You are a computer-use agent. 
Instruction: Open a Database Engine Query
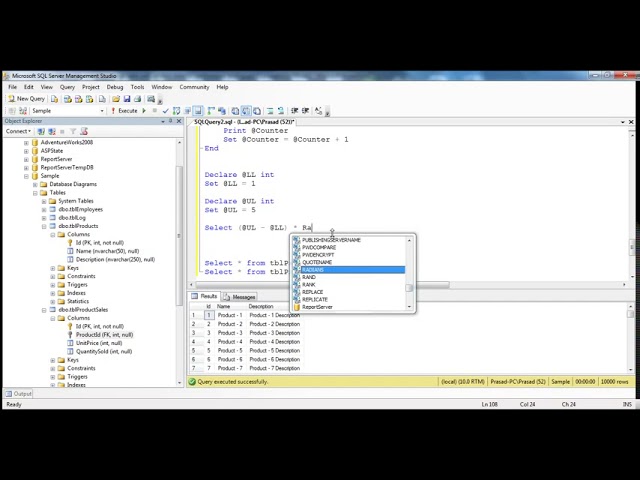click(x=54, y=99)
